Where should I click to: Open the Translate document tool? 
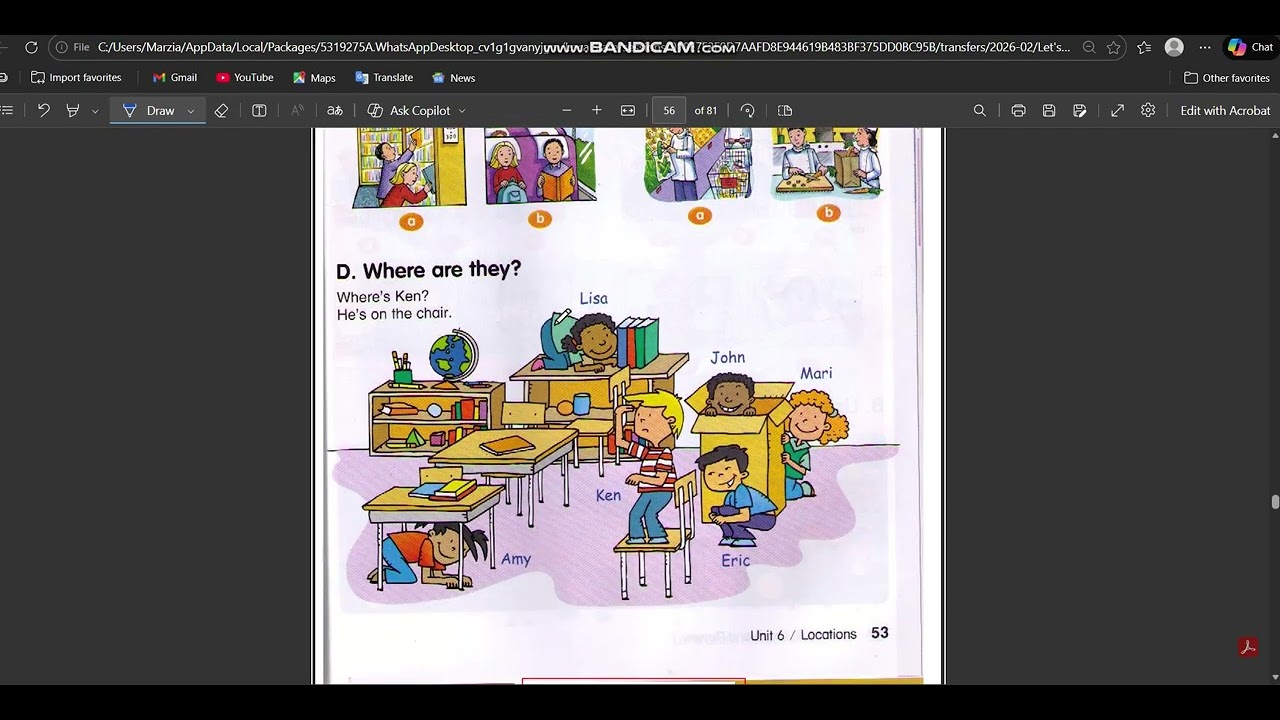(335, 111)
